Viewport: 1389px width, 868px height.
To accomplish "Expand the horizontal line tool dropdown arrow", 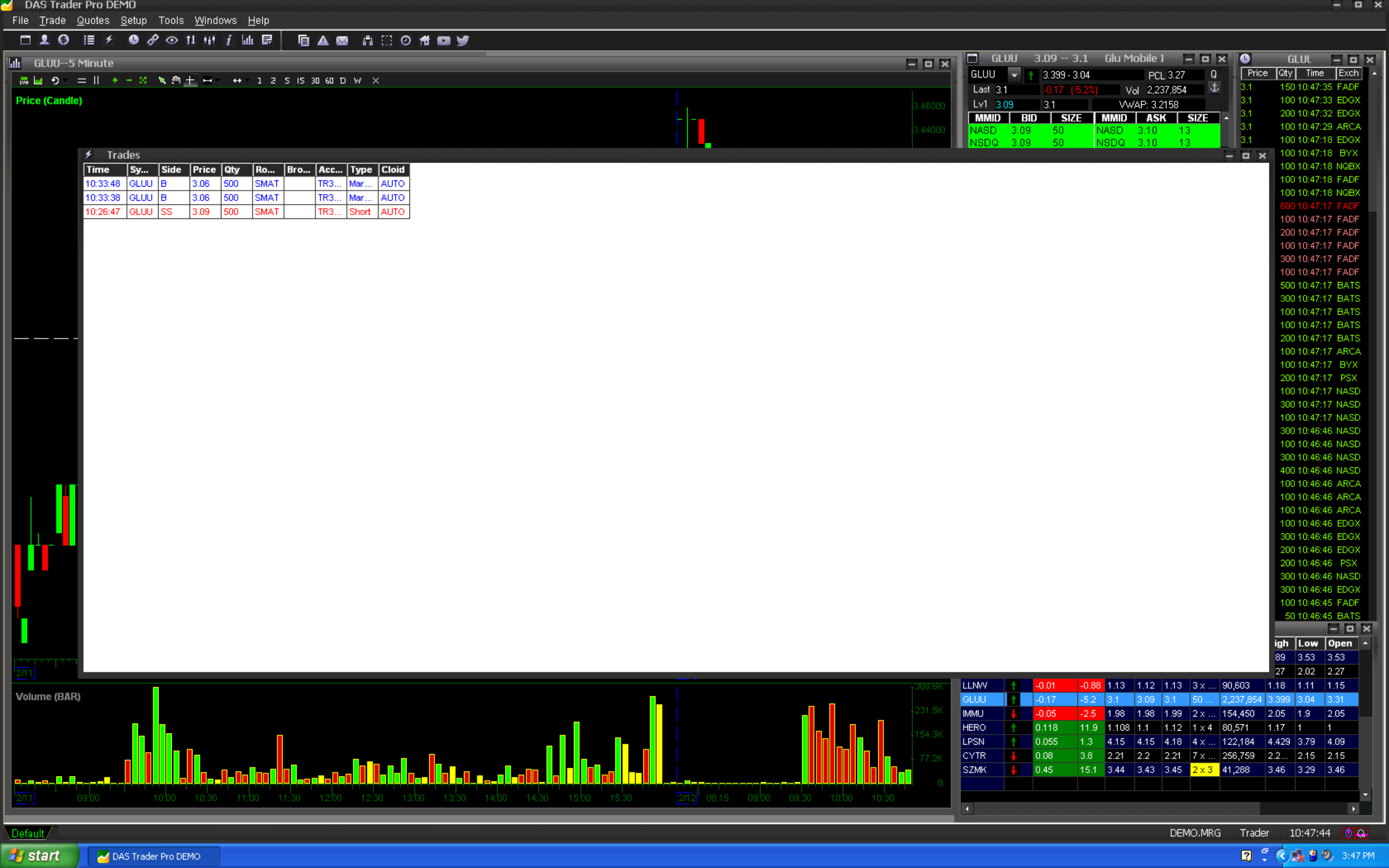I will pos(218,81).
